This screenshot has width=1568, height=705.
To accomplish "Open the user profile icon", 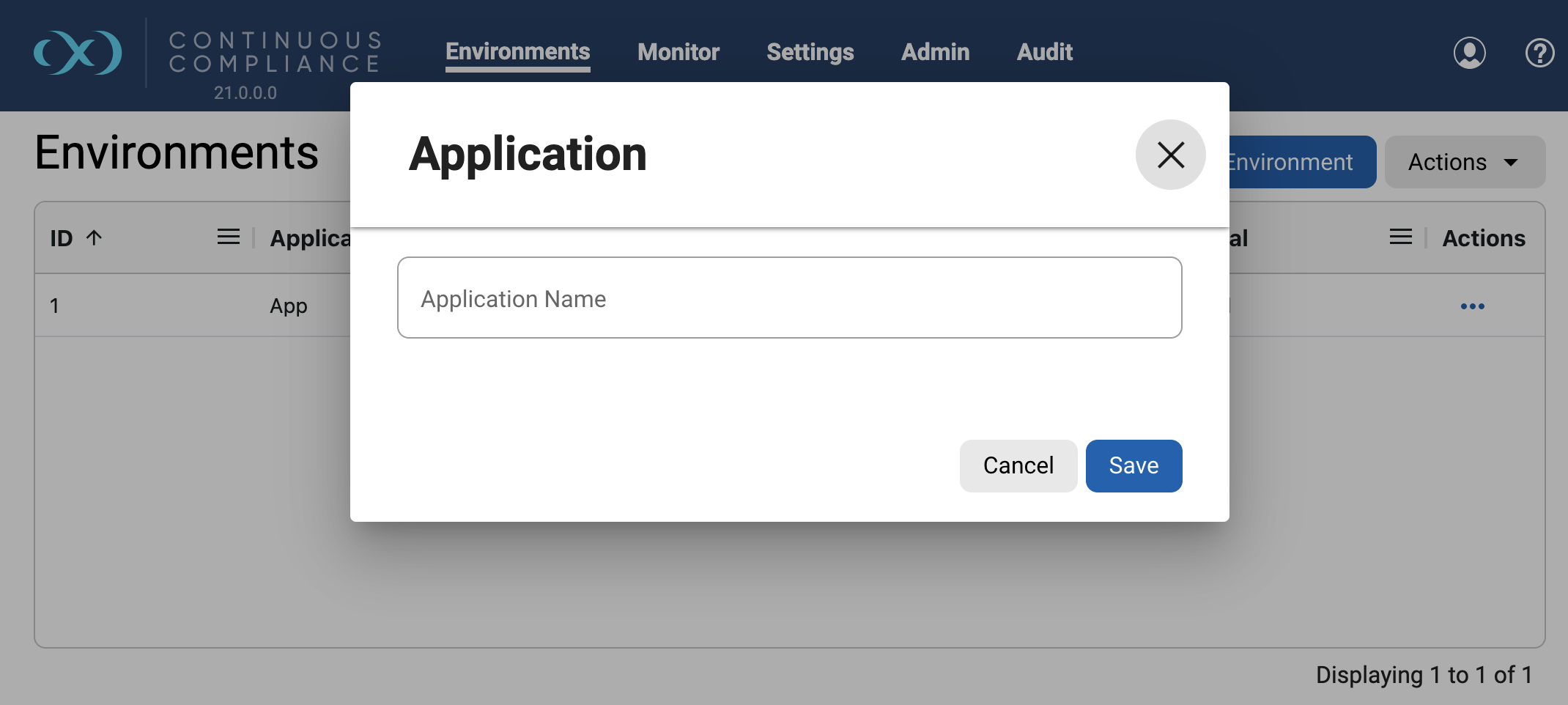I will pos(1469,53).
